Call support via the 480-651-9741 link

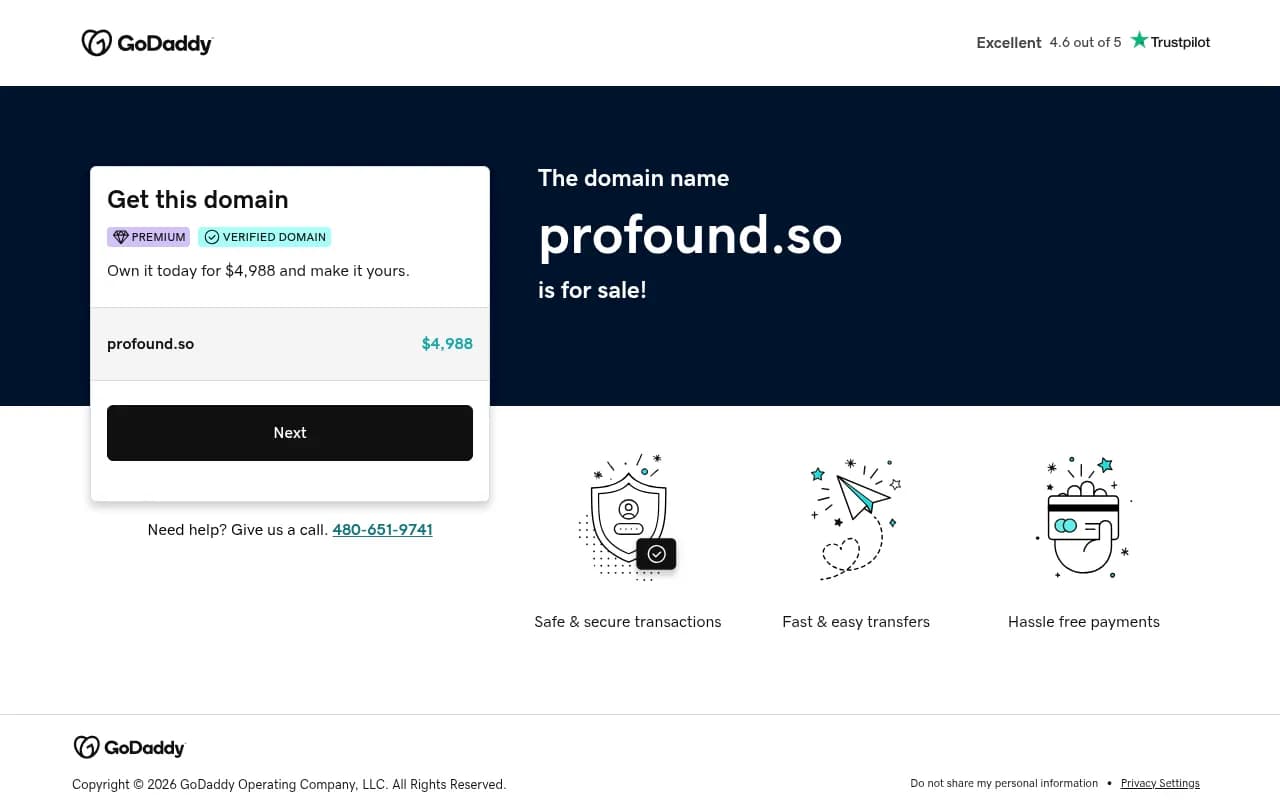pos(382,529)
